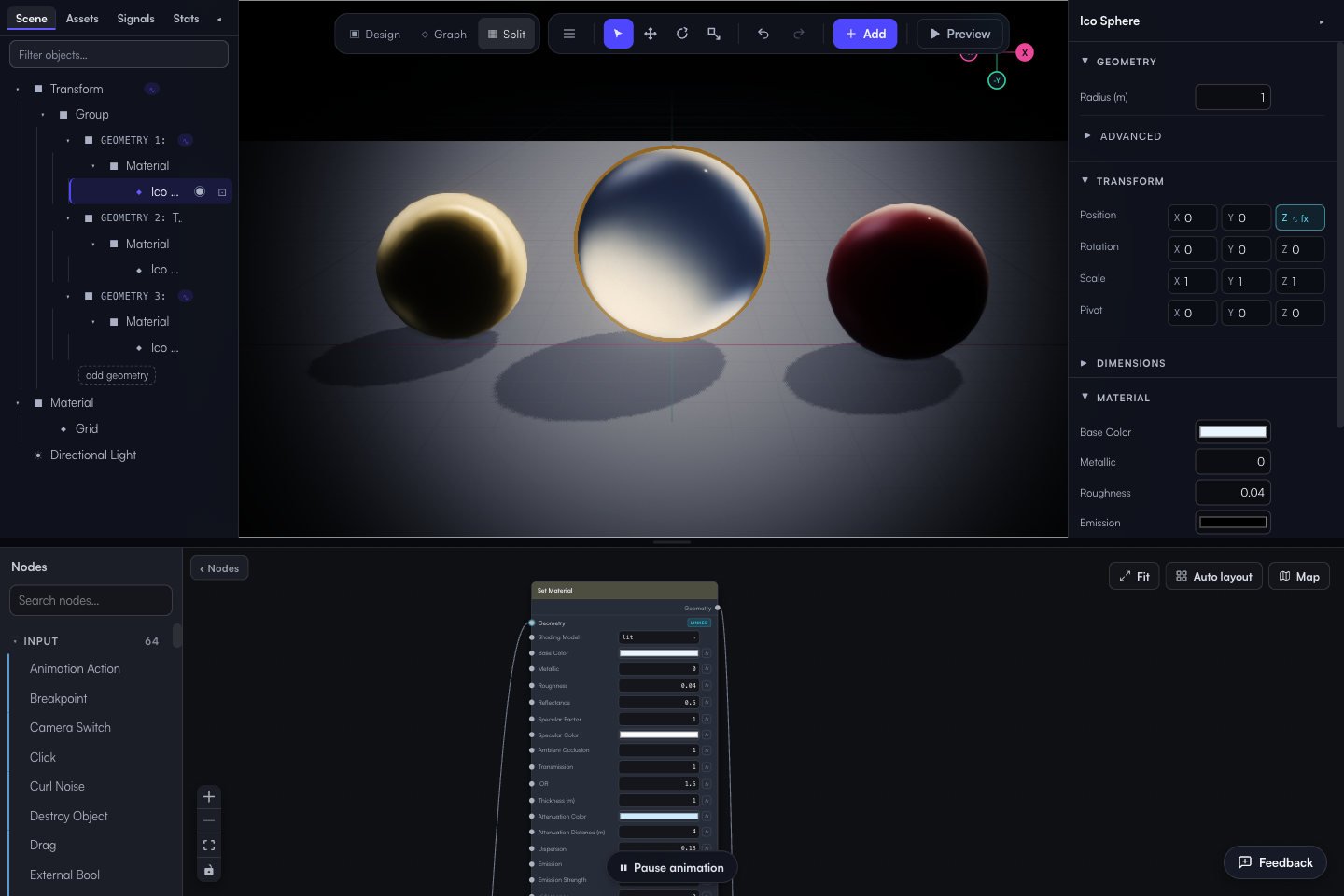The width and height of the screenshot is (1344, 896).
Task: Zoom out on the node graph
Action: 209,820
